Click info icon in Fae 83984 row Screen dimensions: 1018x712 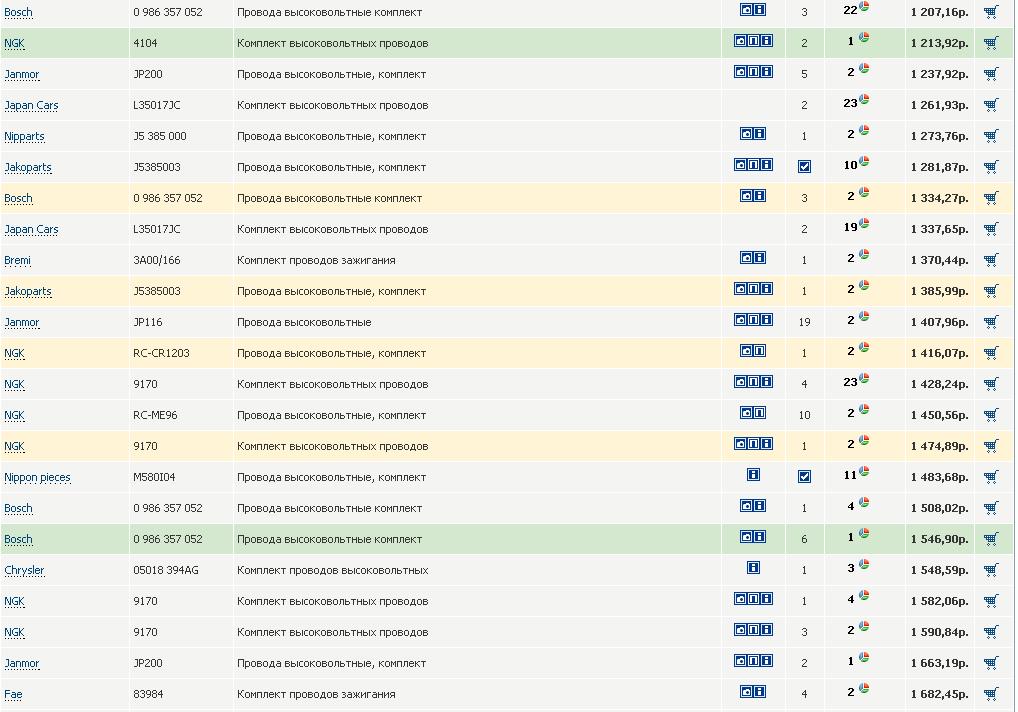pos(760,691)
